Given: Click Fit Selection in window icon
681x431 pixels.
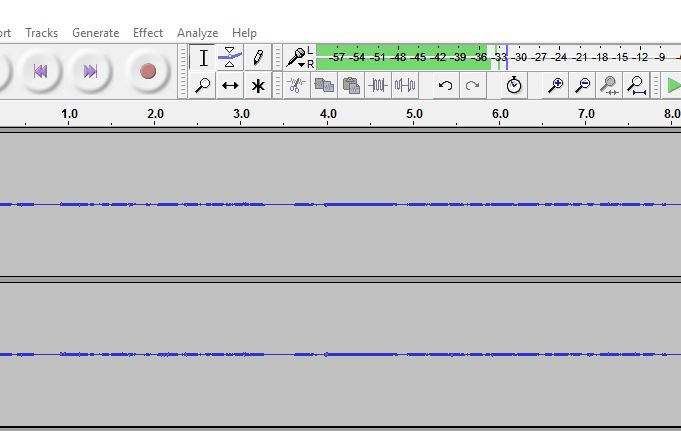Looking at the screenshot, I should [x=609, y=85].
